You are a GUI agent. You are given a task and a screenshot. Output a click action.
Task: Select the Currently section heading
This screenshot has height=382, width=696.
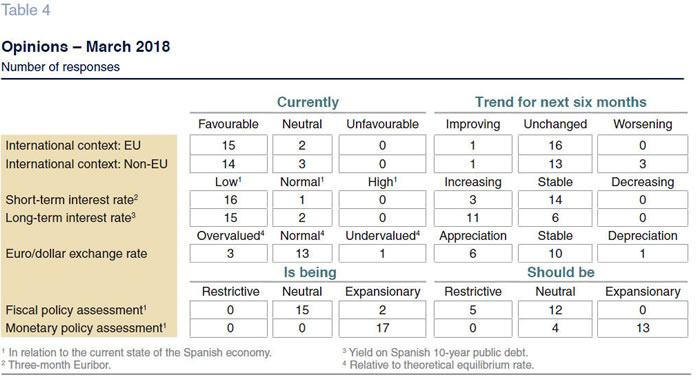[x=308, y=102]
